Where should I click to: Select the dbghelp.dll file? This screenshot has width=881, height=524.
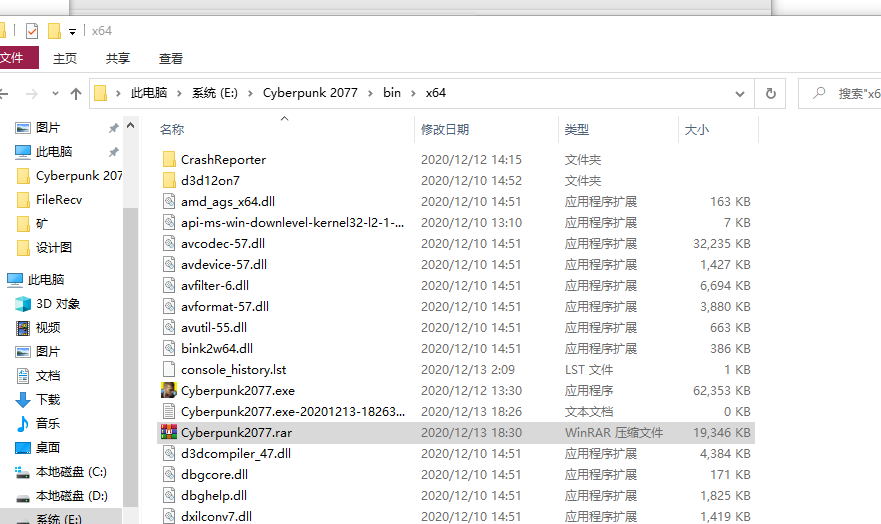[214, 496]
